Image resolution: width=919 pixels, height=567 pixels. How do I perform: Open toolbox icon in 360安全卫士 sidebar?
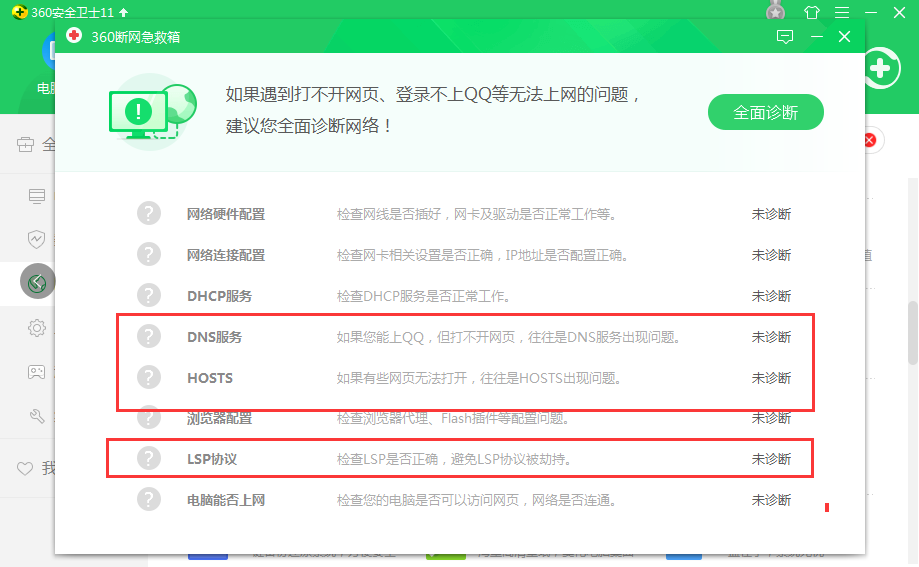pyautogui.click(x=25, y=144)
